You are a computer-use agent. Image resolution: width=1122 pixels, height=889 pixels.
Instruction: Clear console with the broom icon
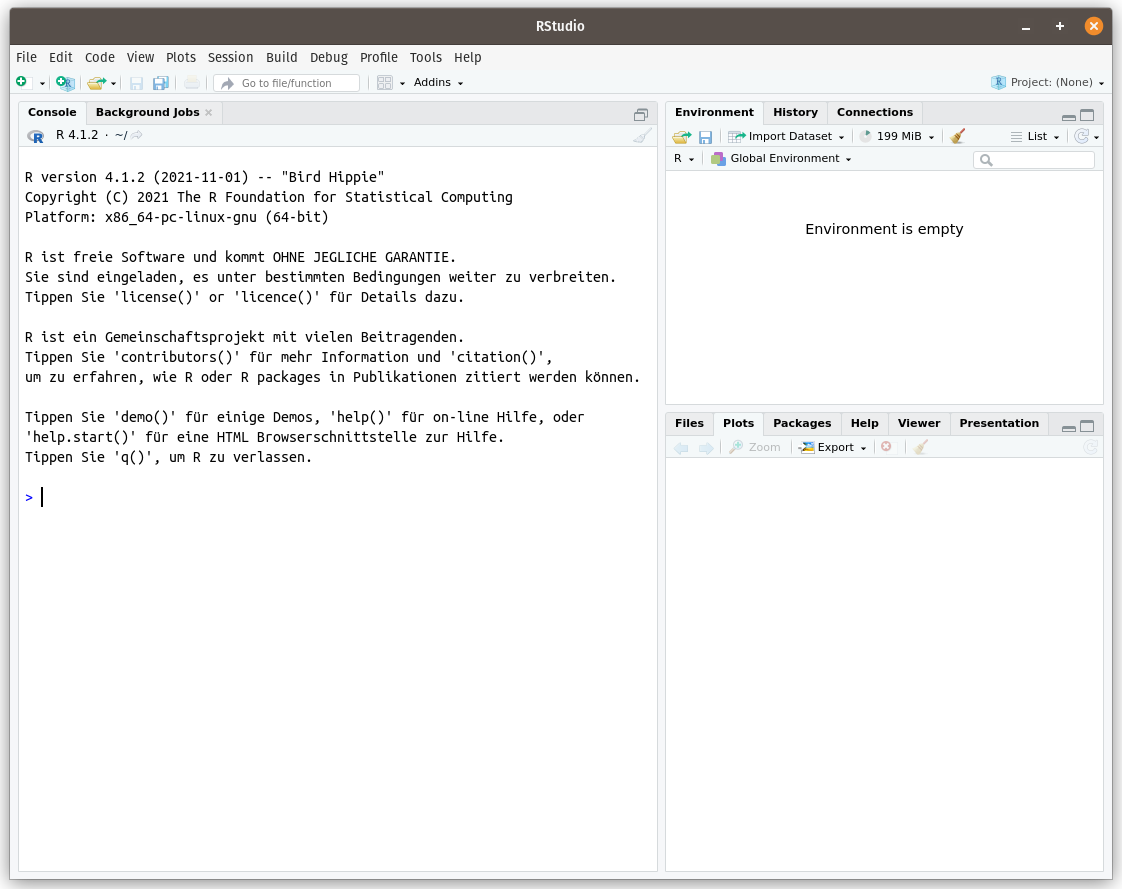click(x=642, y=136)
